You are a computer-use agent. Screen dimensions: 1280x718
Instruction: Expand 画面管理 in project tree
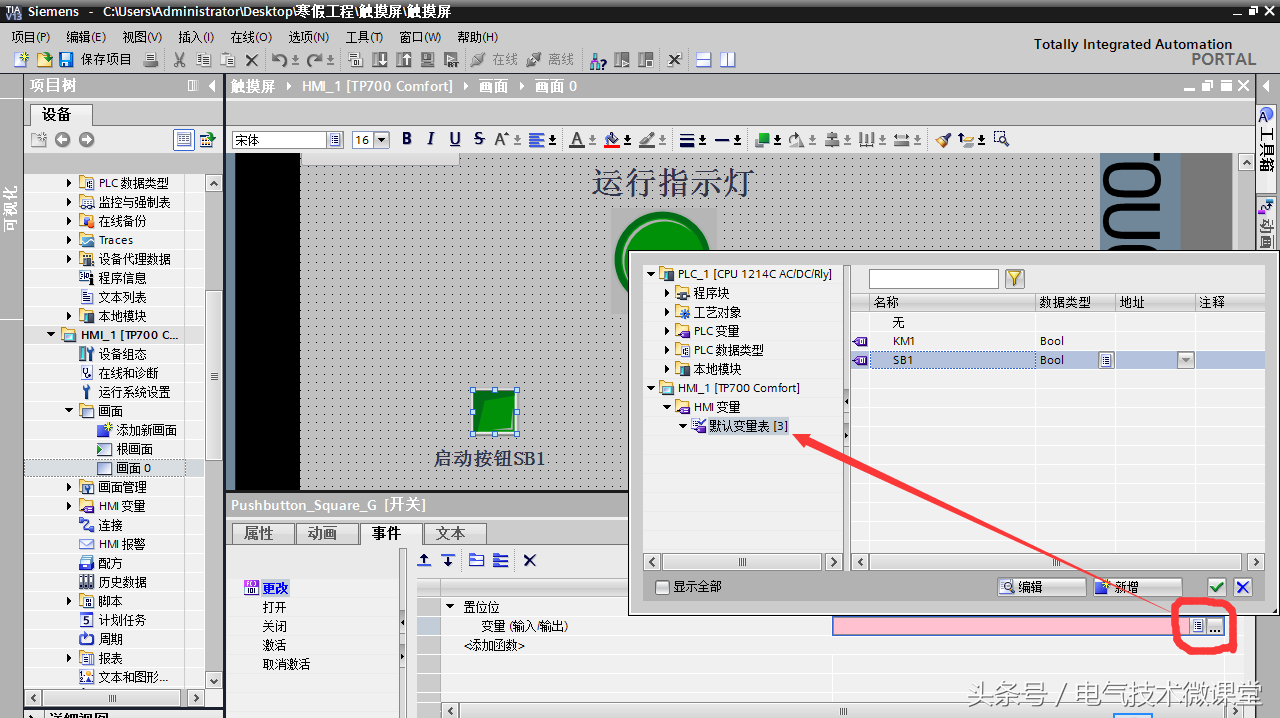pos(69,487)
